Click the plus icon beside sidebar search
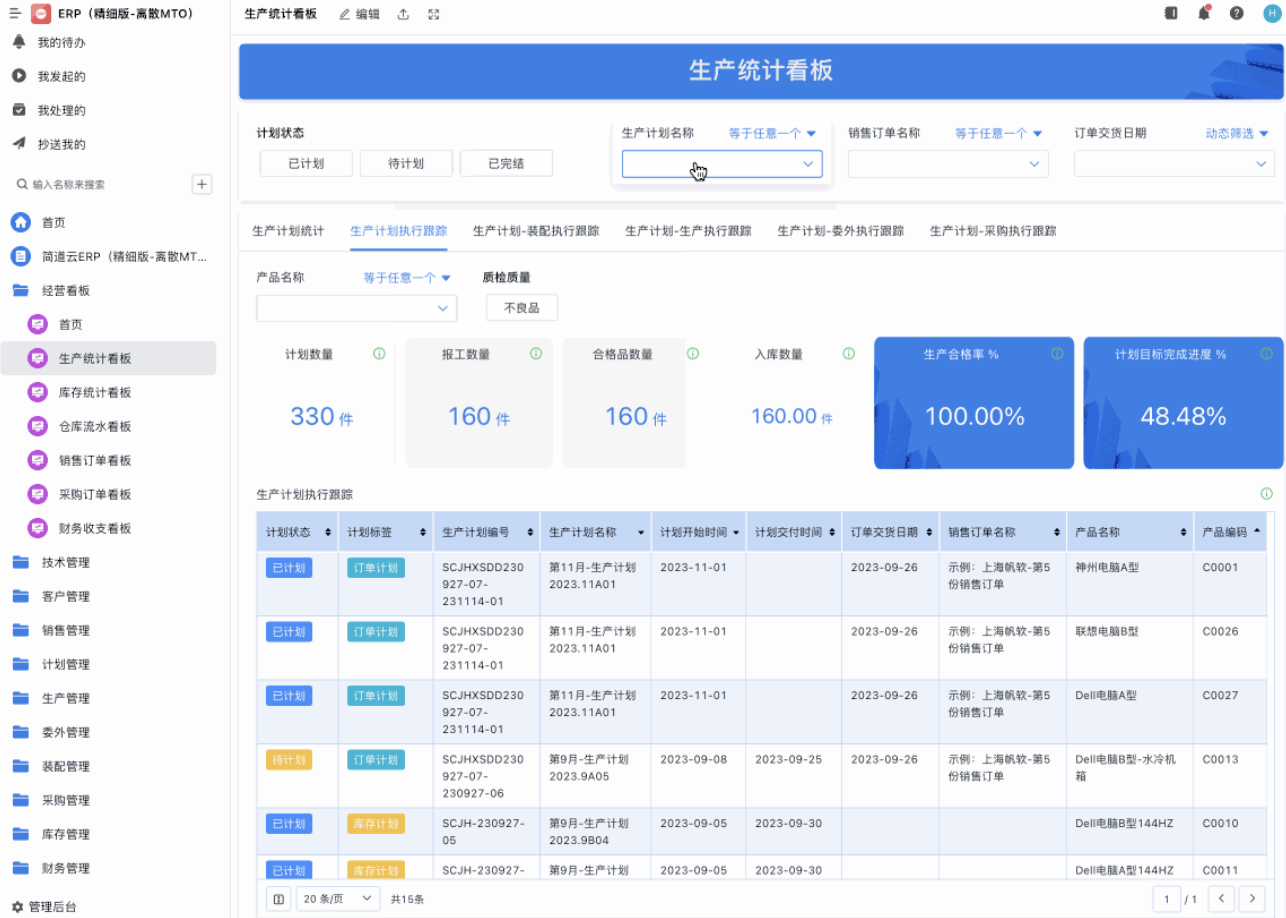The image size is (1286, 918). pyautogui.click(x=202, y=184)
